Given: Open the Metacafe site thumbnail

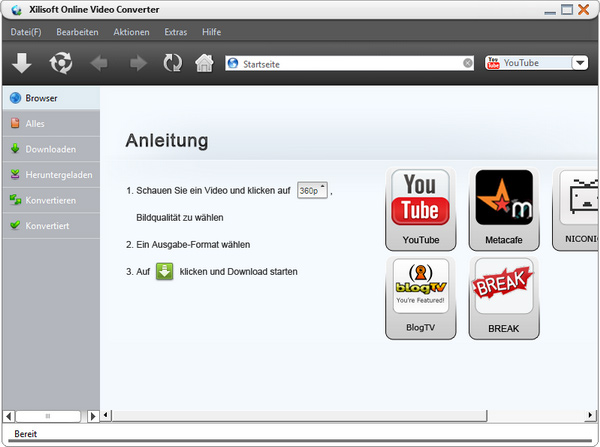Looking at the screenshot, I should [504, 209].
